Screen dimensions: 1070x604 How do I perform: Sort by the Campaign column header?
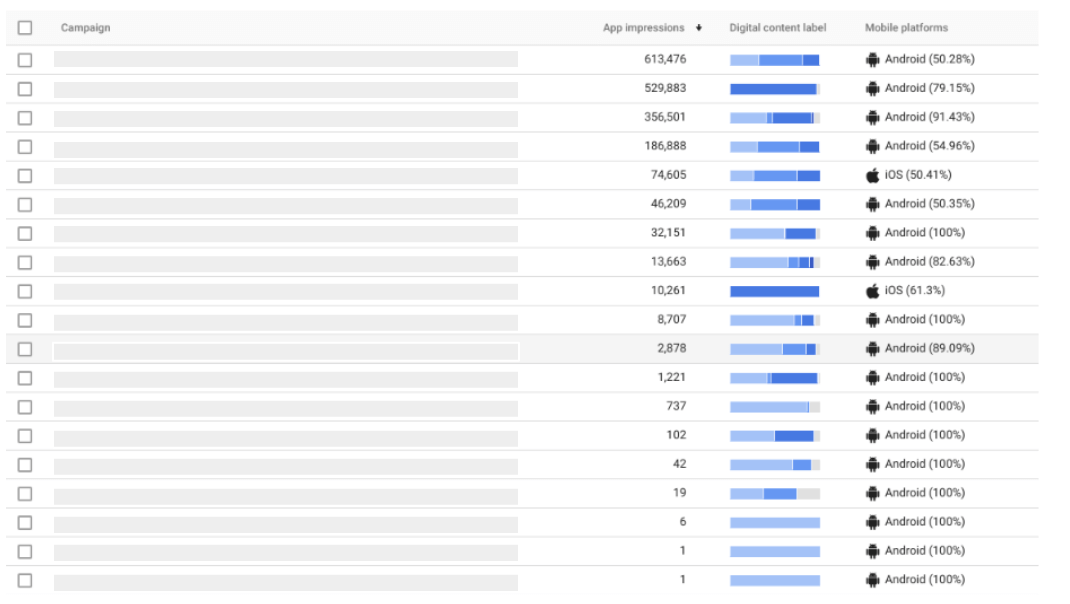[86, 28]
